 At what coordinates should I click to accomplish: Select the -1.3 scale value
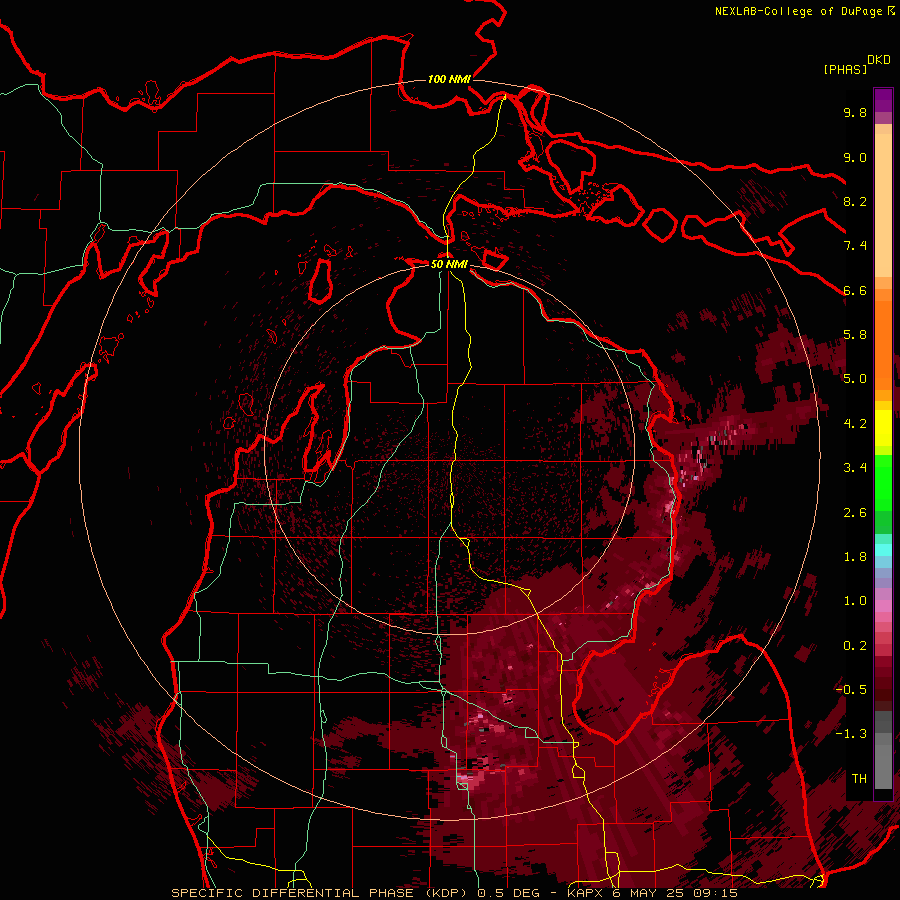[851, 734]
